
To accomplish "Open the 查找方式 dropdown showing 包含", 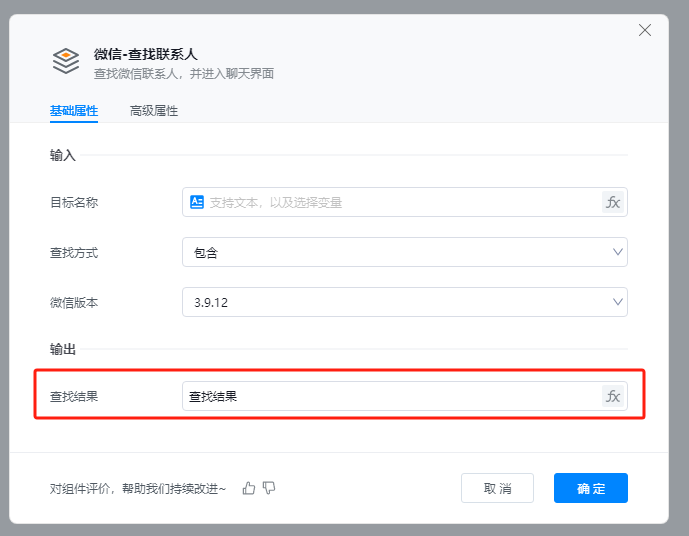I will coord(405,252).
